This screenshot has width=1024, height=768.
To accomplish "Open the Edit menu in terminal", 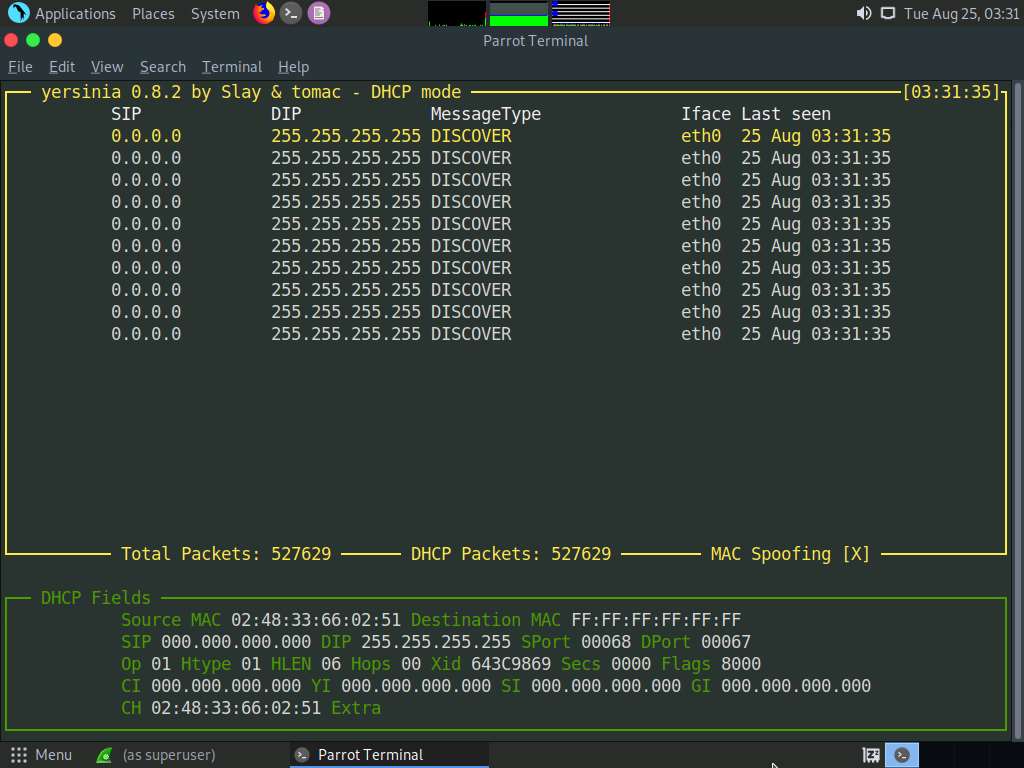I will pyautogui.click(x=62, y=67).
